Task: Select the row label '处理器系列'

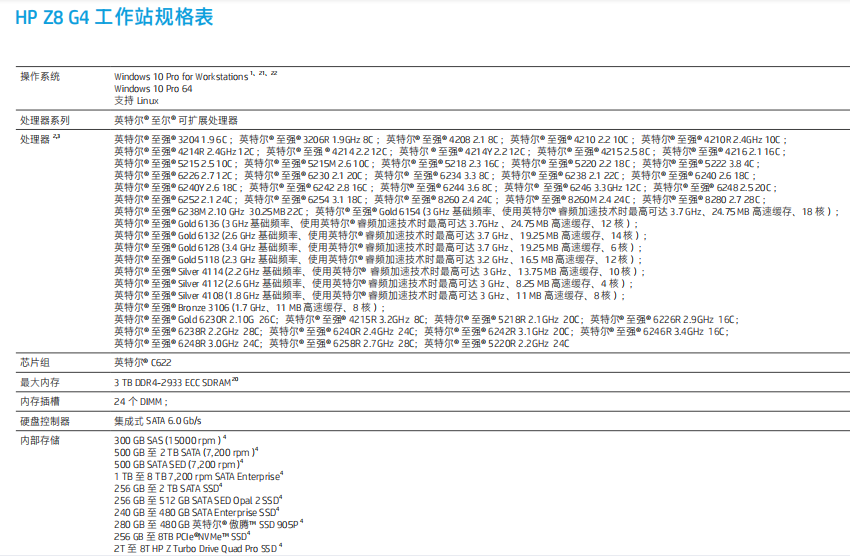Action: [x=45, y=120]
